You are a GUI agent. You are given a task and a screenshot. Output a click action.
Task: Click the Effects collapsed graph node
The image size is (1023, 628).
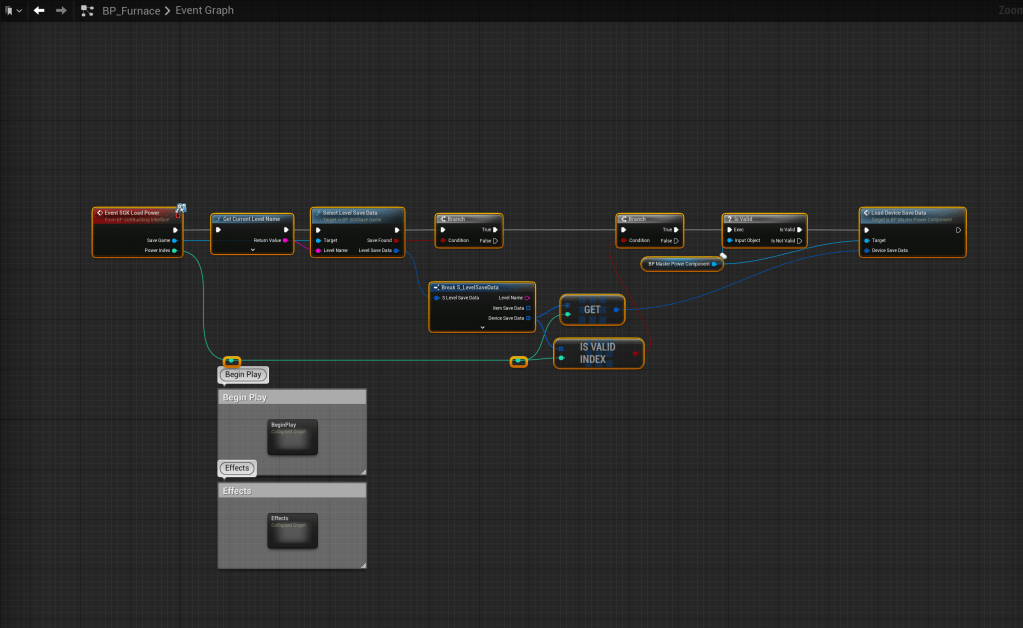tap(292, 530)
